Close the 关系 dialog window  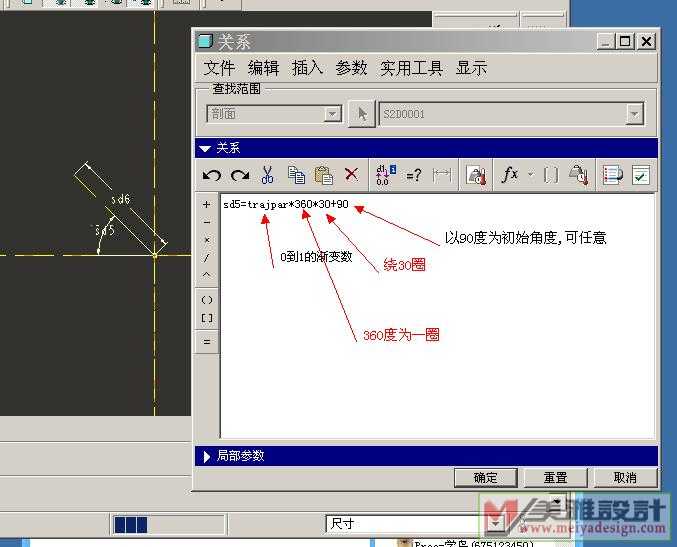tap(646, 41)
